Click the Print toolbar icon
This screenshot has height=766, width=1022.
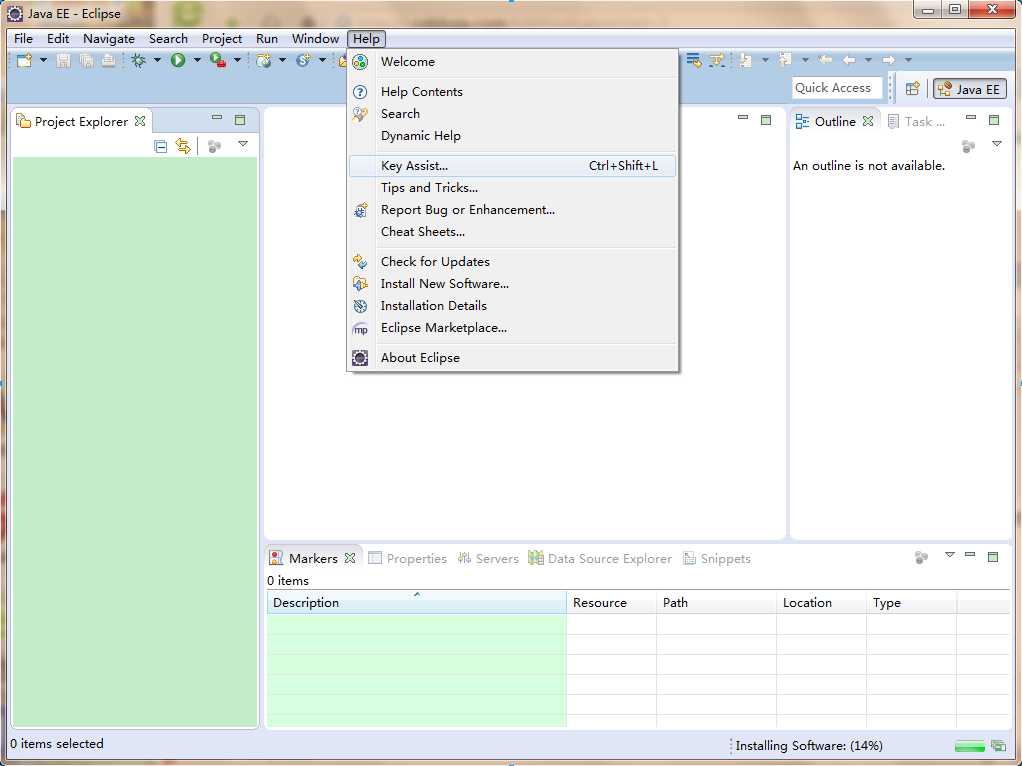[x=108, y=61]
